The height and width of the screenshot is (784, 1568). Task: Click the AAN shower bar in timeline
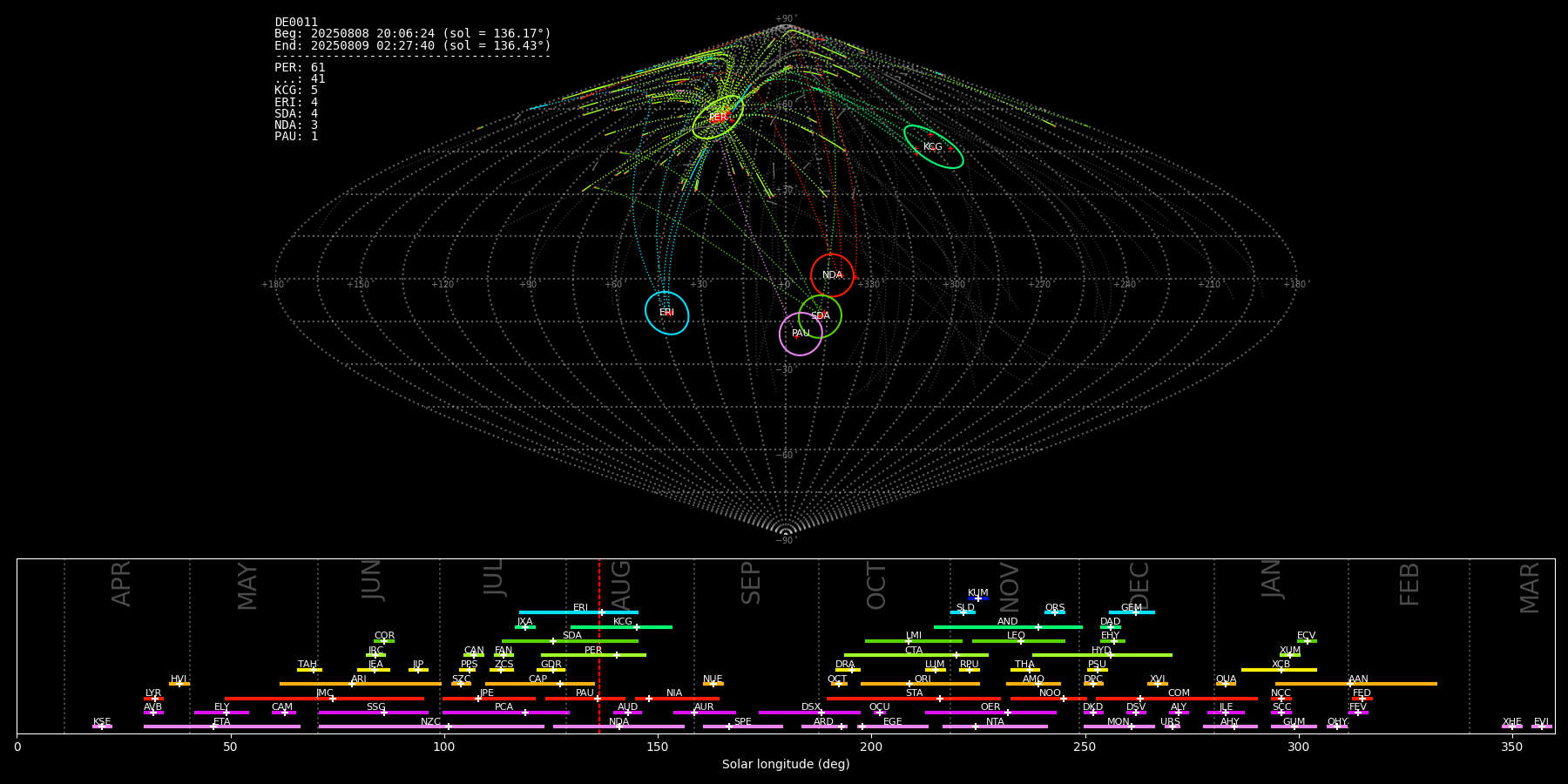[x=1356, y=684]
